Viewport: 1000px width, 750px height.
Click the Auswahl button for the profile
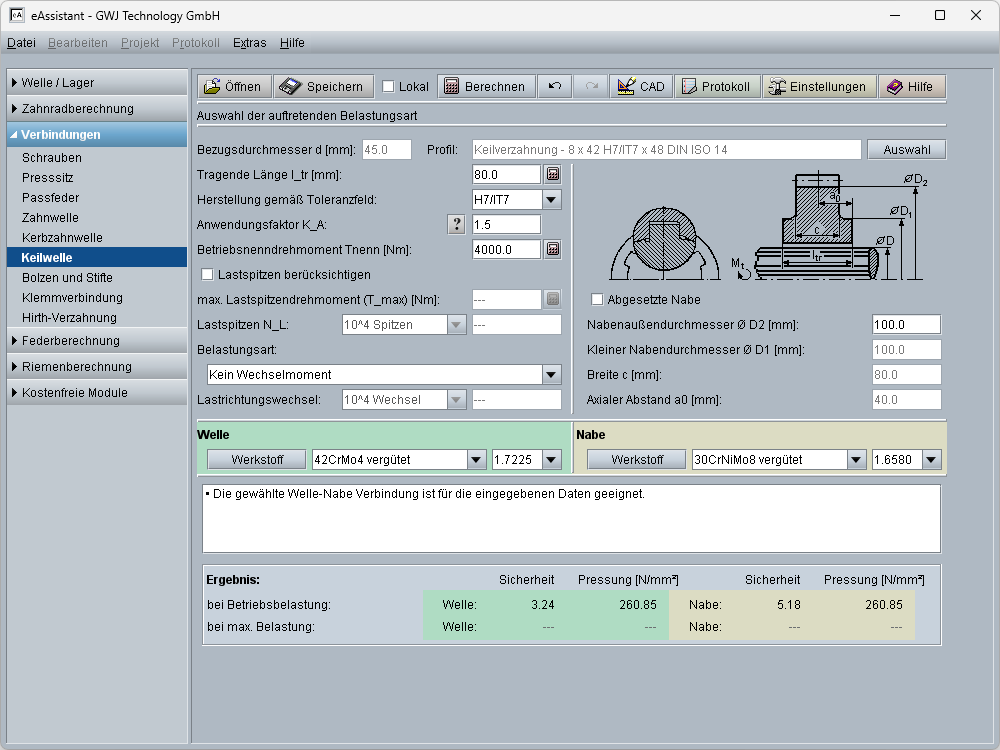tap(906, 150)
